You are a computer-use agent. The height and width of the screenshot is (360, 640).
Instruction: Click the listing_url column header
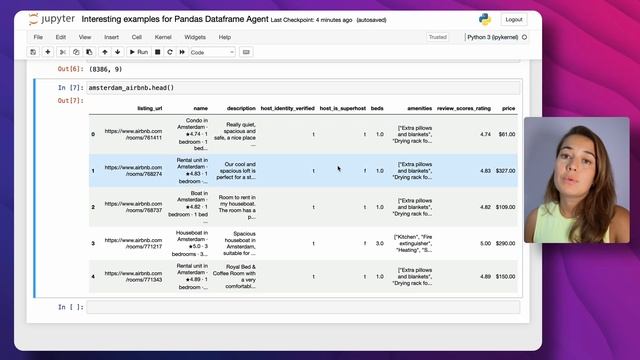149,108
